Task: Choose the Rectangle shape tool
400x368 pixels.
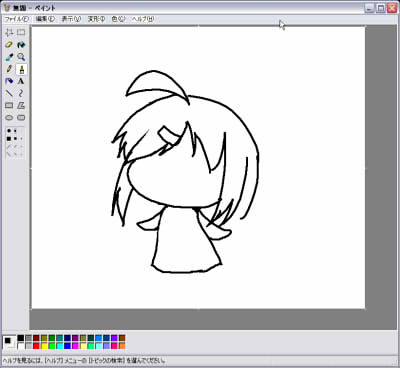Action: [9, 106]
